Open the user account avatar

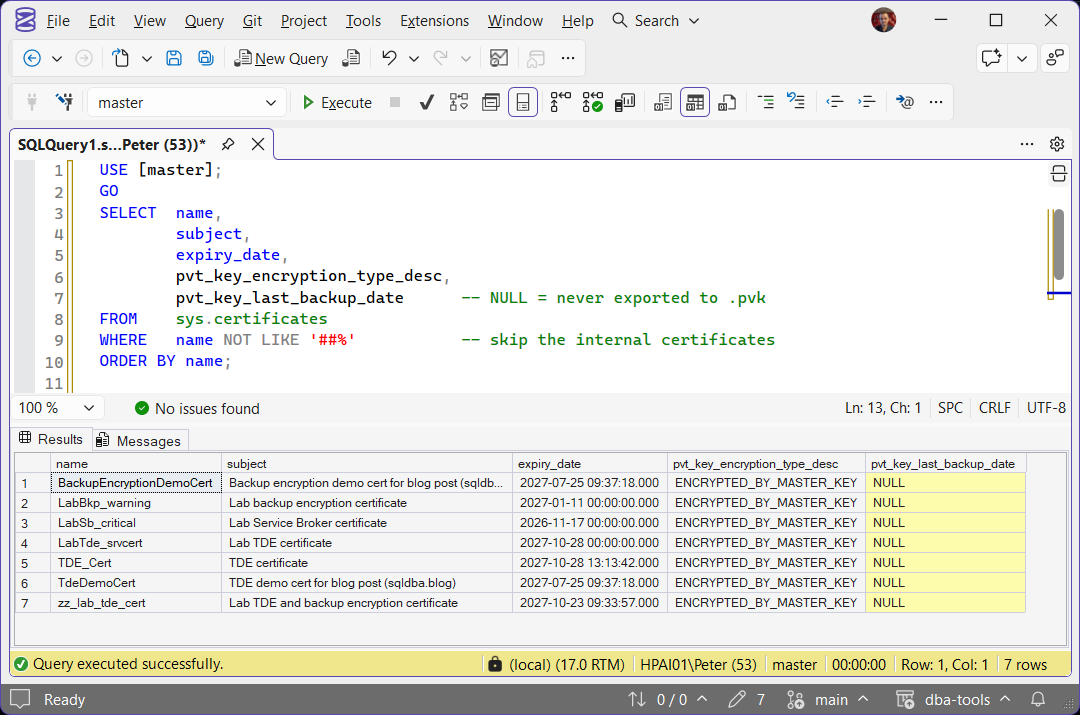tap(883, 21)
